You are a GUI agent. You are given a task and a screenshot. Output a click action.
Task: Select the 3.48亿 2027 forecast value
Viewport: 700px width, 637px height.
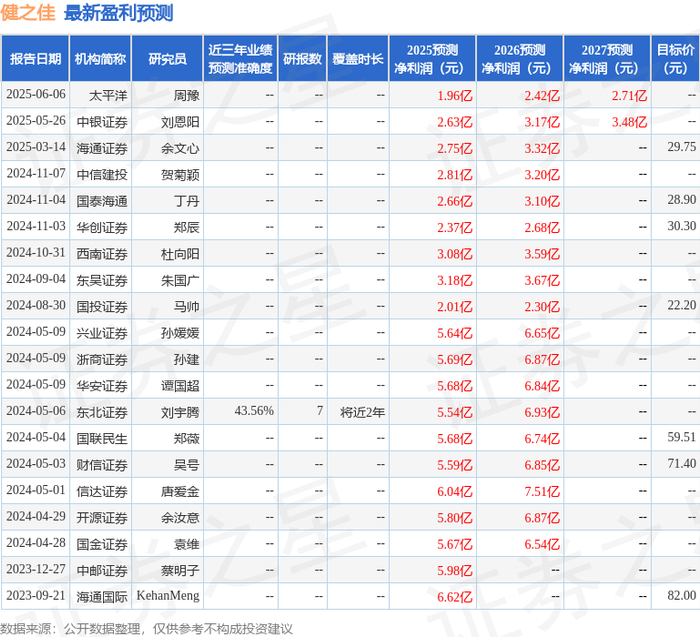point(629,122)
